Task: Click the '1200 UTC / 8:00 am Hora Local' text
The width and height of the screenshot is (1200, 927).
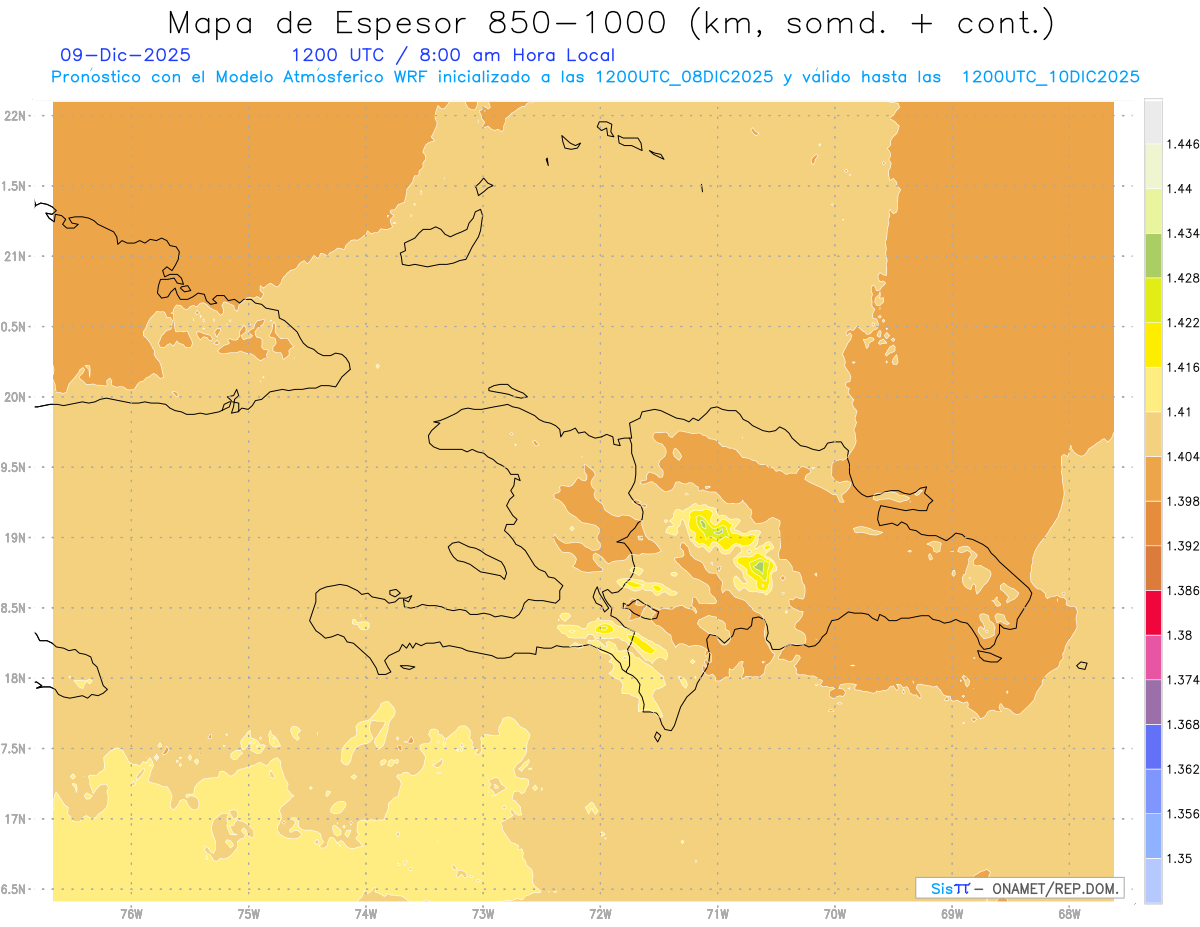Action: click(452, 55)
